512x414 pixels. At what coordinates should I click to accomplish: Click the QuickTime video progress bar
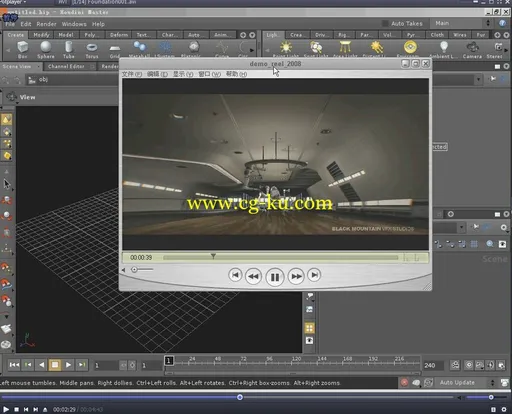point(280,257)
